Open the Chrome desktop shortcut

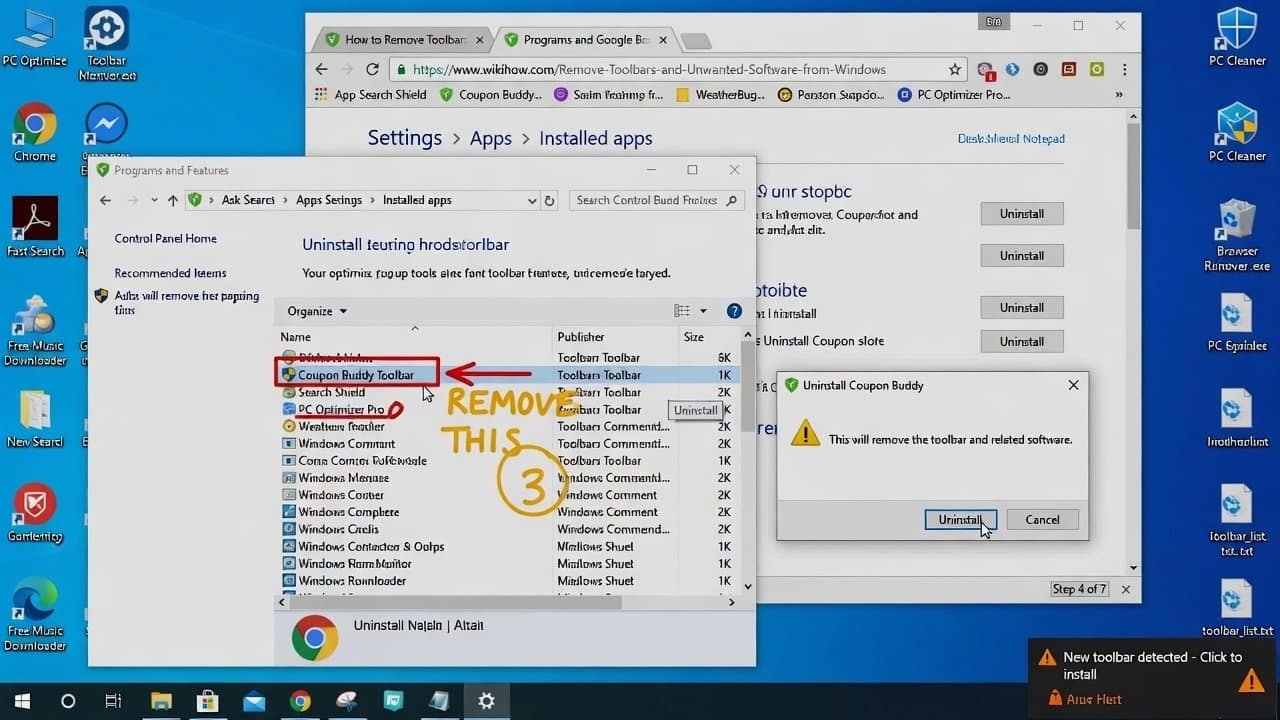(x=34, y=131)
